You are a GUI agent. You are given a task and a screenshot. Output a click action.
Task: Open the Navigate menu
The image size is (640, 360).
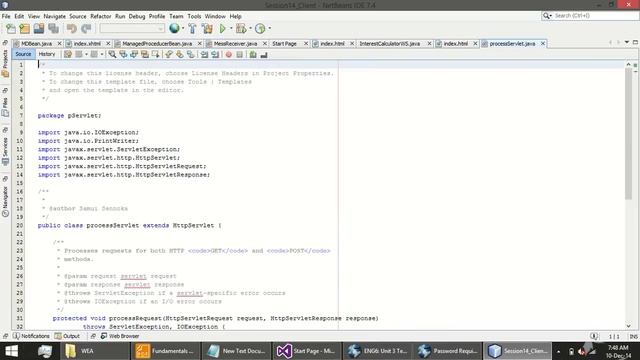tap(54, 16)
